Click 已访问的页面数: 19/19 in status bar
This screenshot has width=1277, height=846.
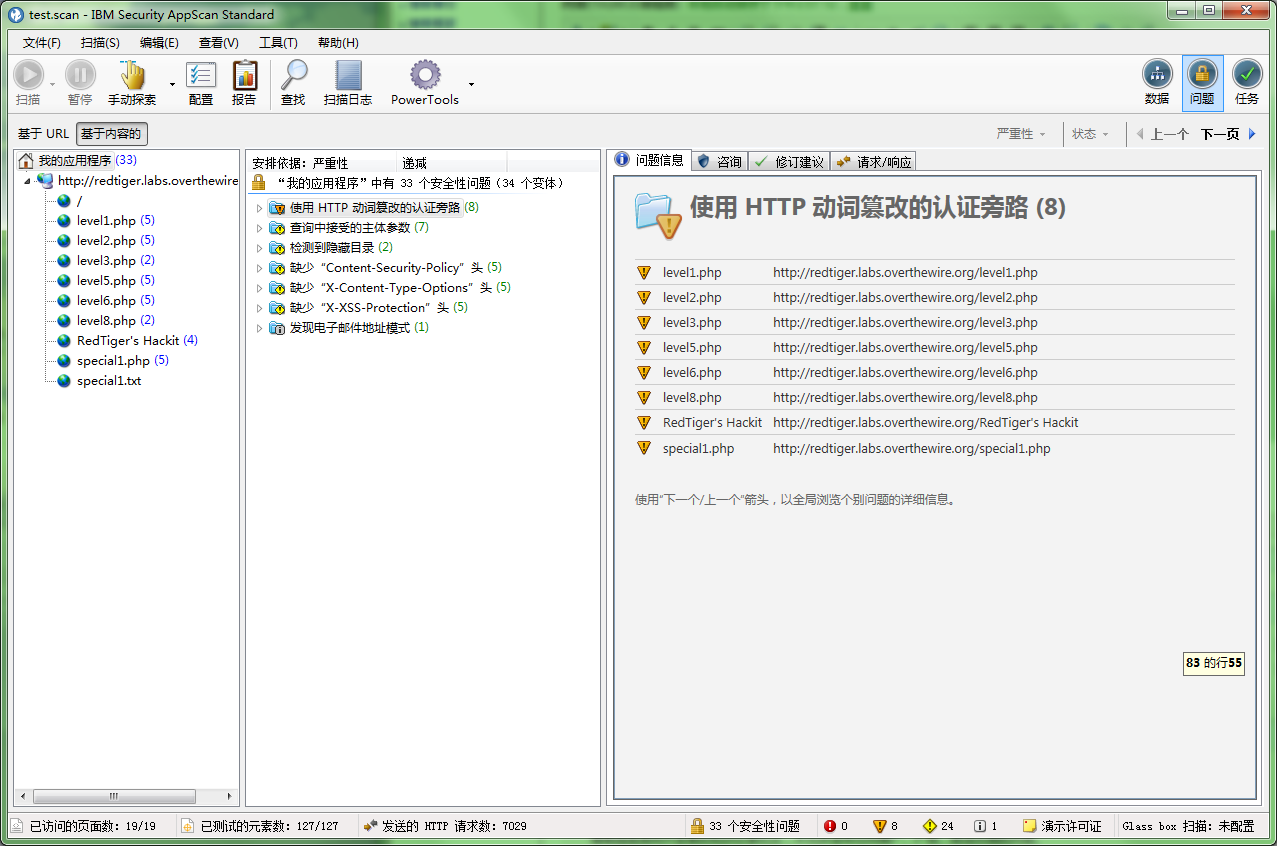(x=84, y=826)
